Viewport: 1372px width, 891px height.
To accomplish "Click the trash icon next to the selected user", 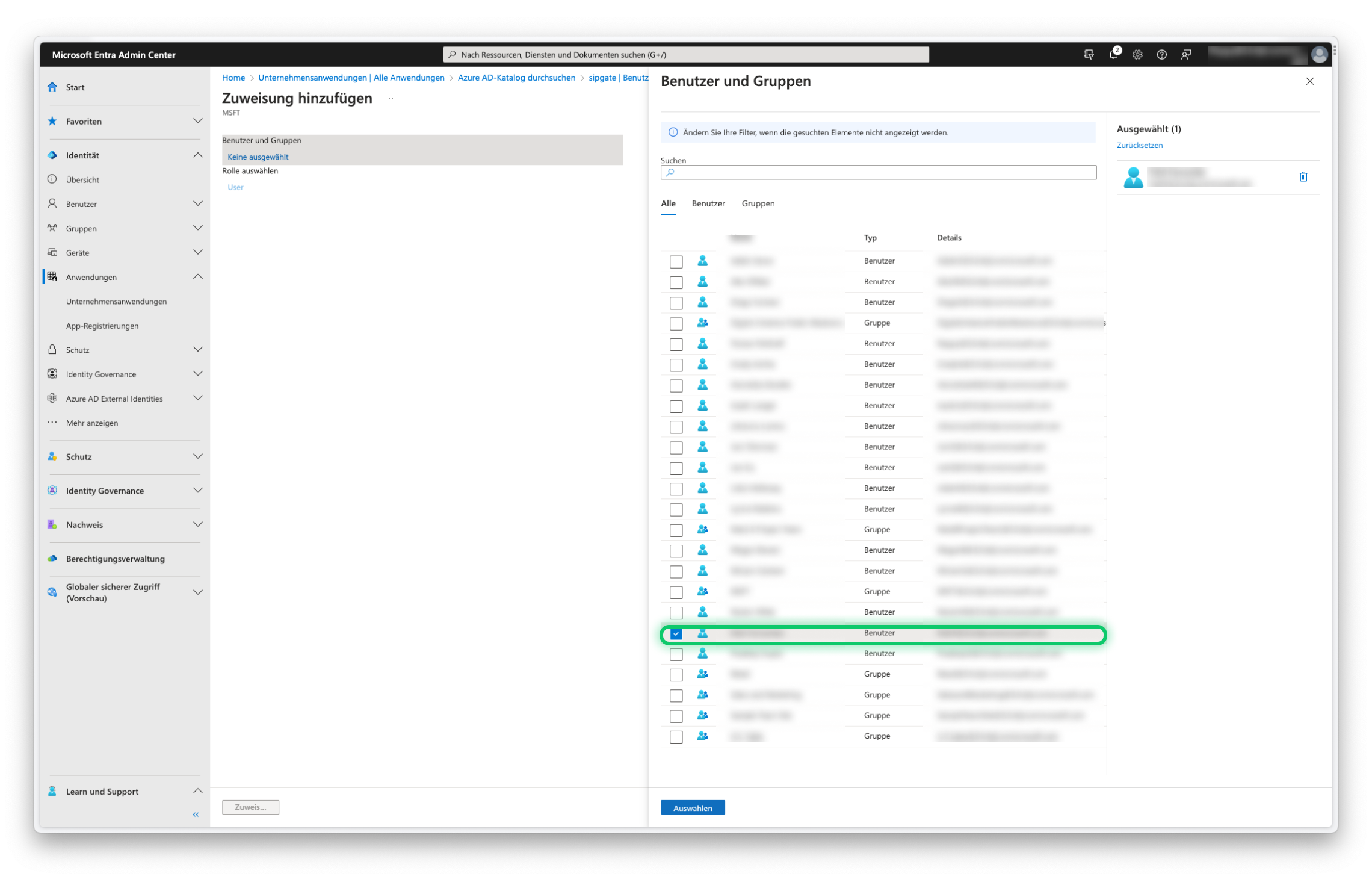I will click(1303, 176).
